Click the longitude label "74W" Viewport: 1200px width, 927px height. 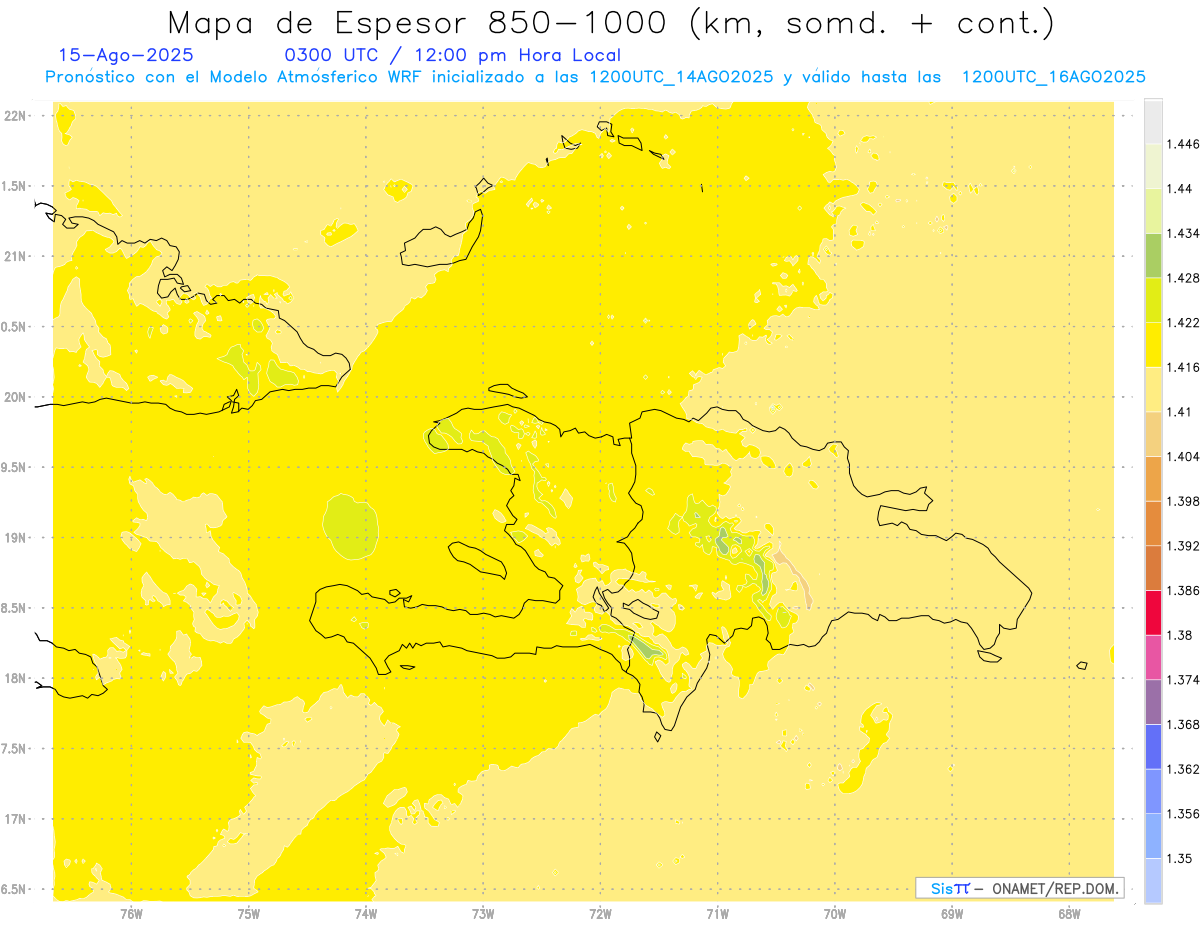366,913
